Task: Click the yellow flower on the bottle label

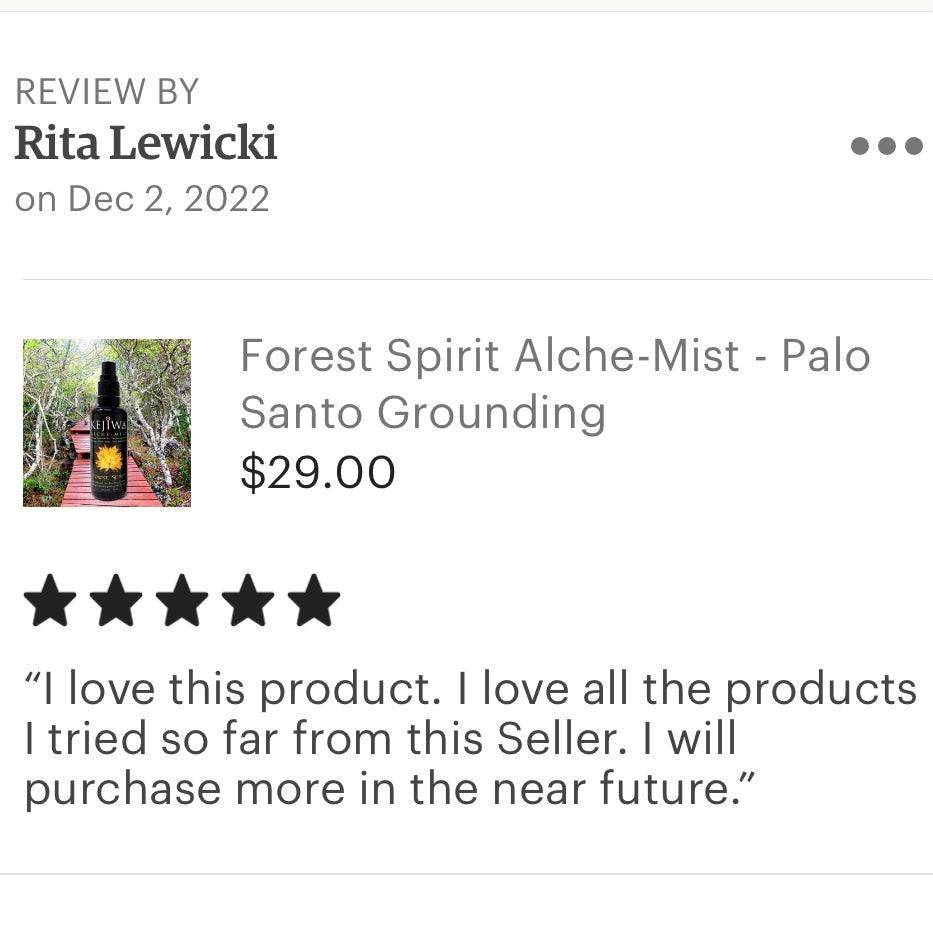Action: pos(108,458)
